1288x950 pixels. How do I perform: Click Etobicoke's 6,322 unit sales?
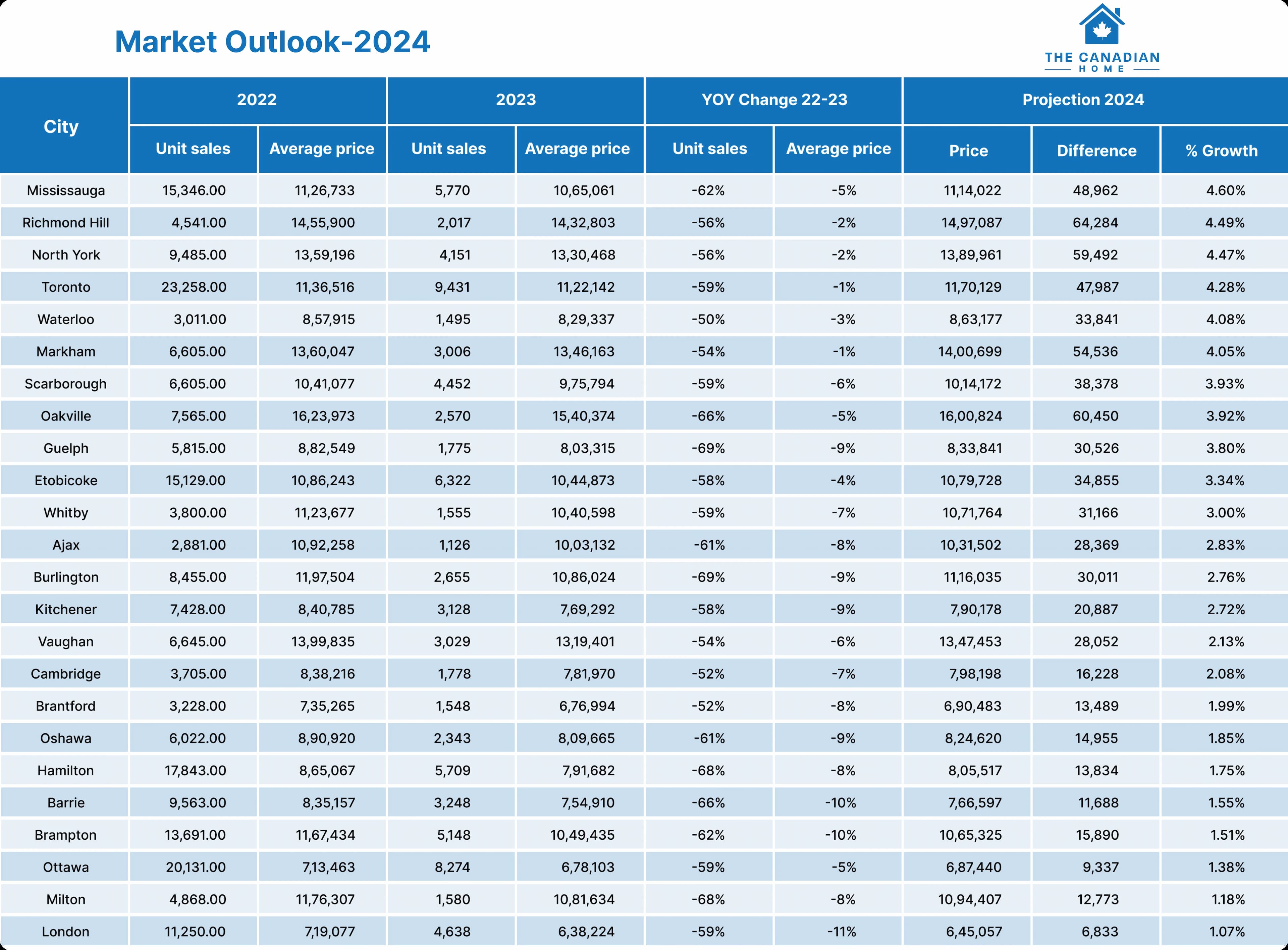coord(453,480)
